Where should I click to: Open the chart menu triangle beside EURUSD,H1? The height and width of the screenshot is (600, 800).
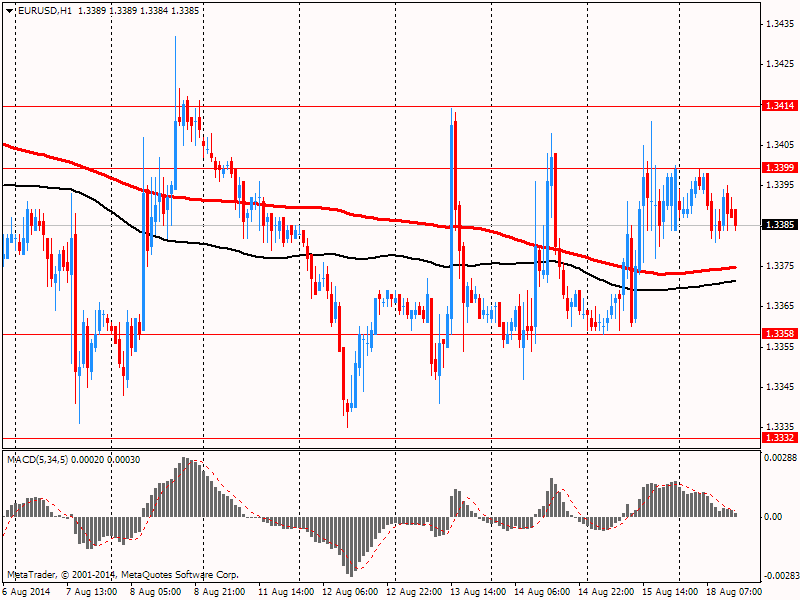click(x=10, y=10)
